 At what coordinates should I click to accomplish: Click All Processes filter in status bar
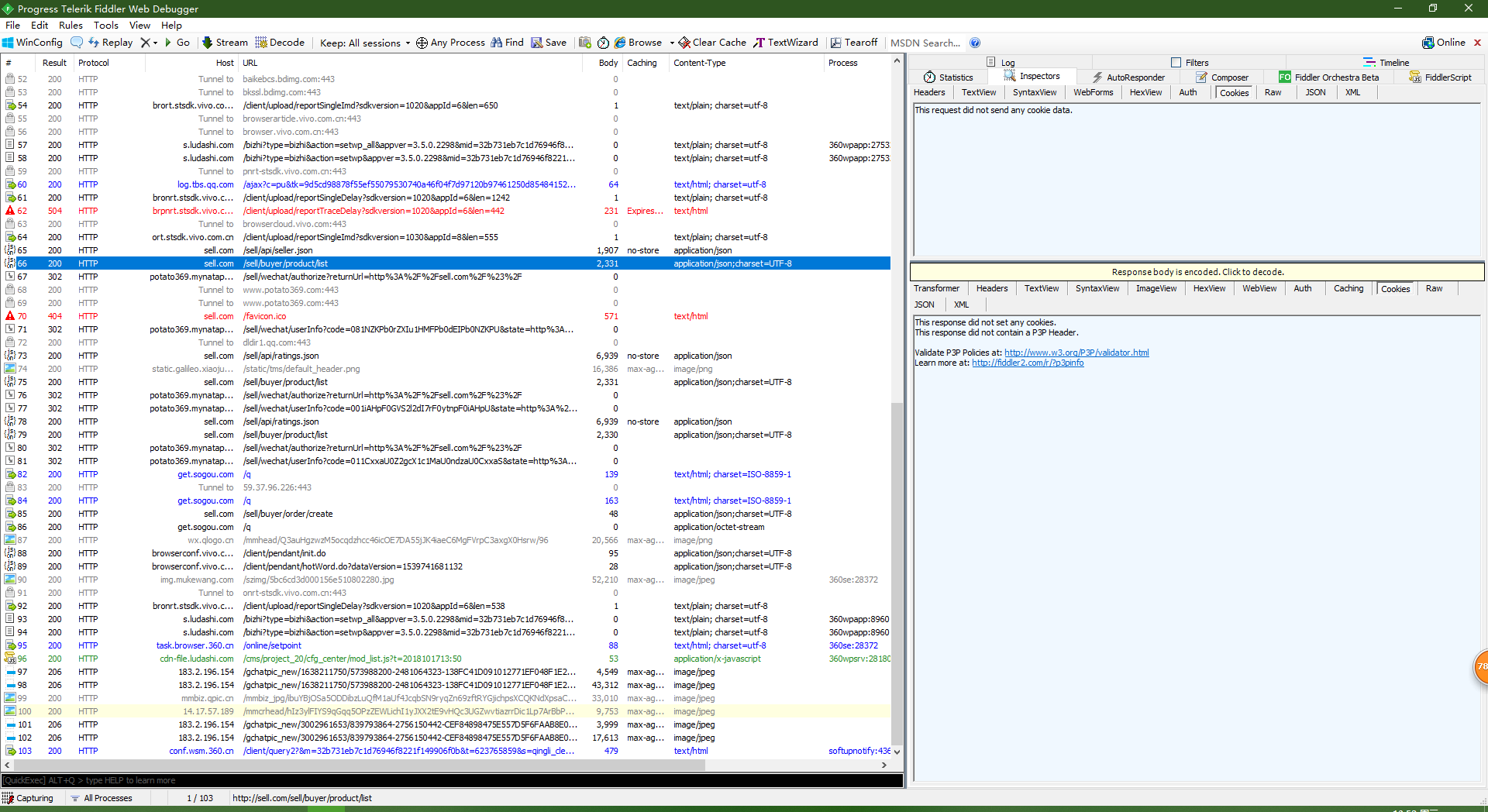pyautogui.click(x=102, y=798)
